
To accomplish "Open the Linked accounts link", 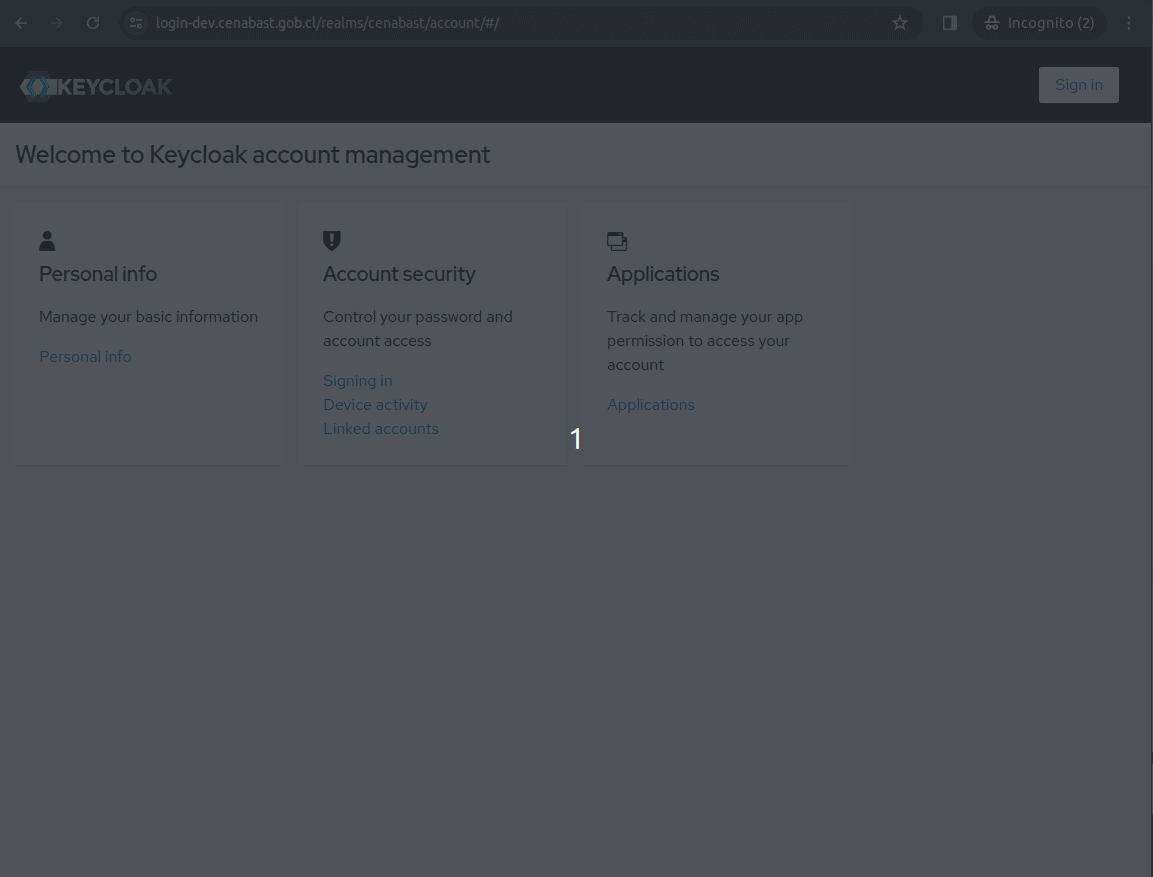I will (x=381, y=428).
